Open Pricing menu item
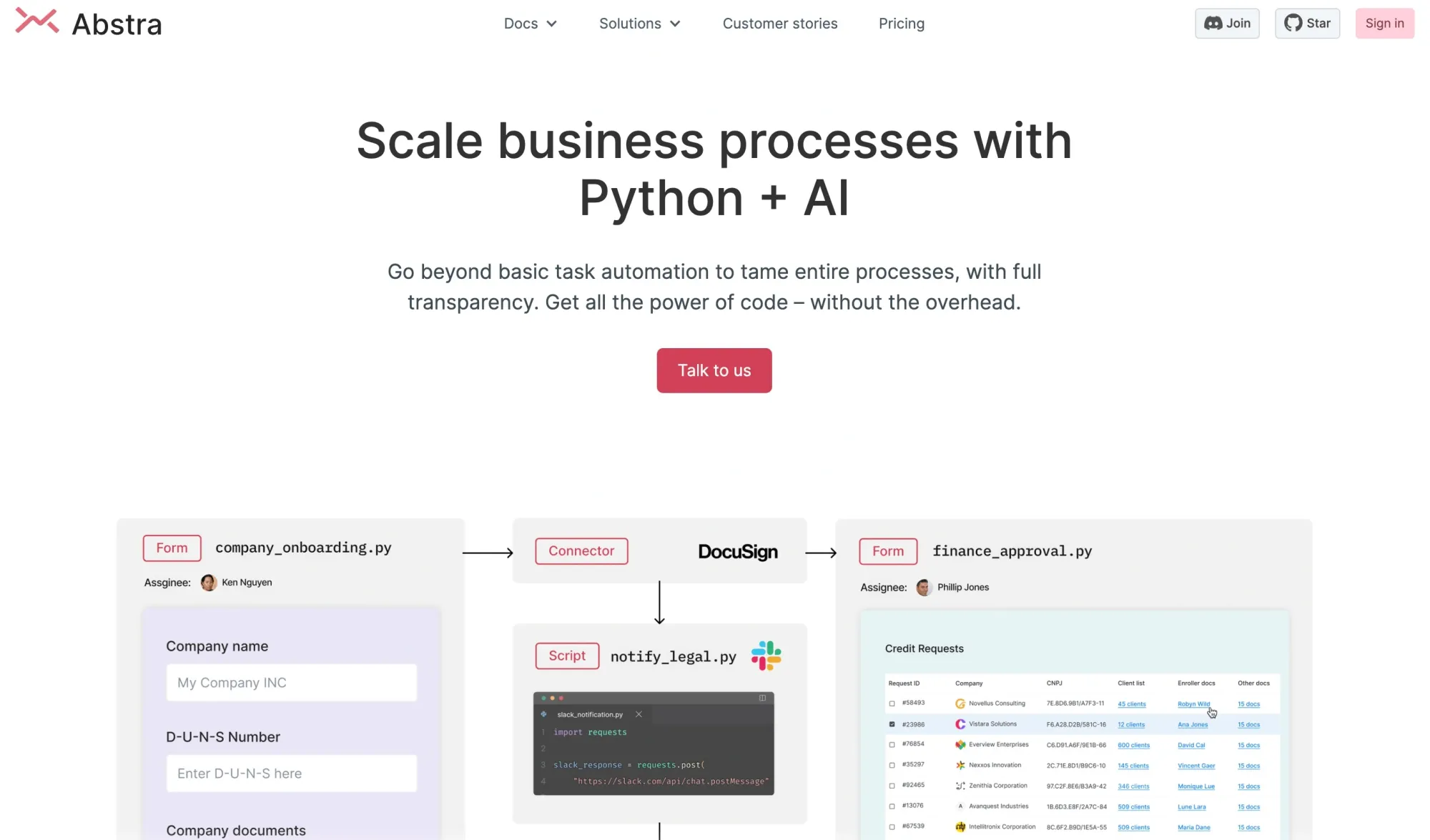The image size is (1430, 840). [901, 23]
